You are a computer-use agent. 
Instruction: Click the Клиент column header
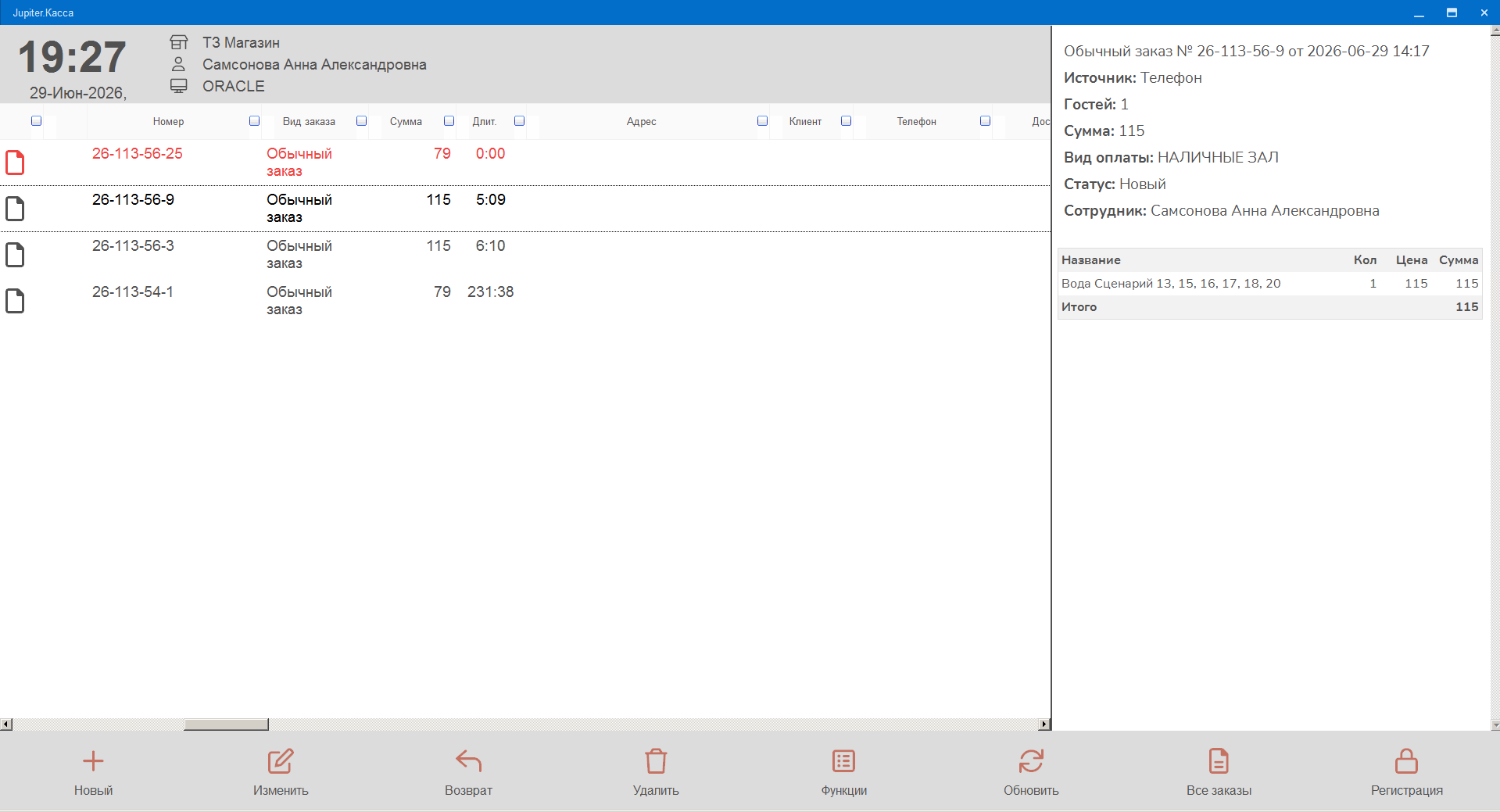tap(805, 121)
